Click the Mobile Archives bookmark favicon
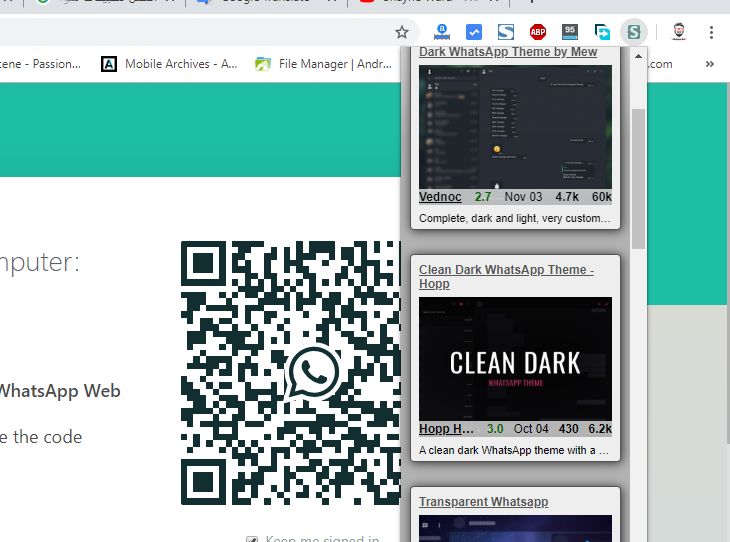The image size is (730, 542). 109,64
